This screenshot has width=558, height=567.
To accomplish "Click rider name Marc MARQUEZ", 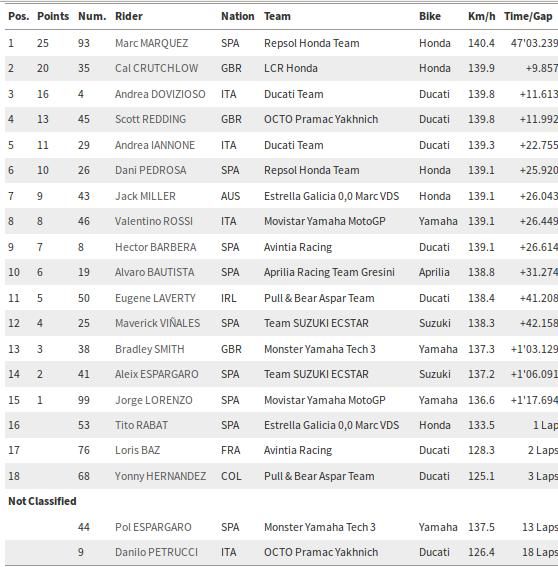I will click(x=152, y=43).
